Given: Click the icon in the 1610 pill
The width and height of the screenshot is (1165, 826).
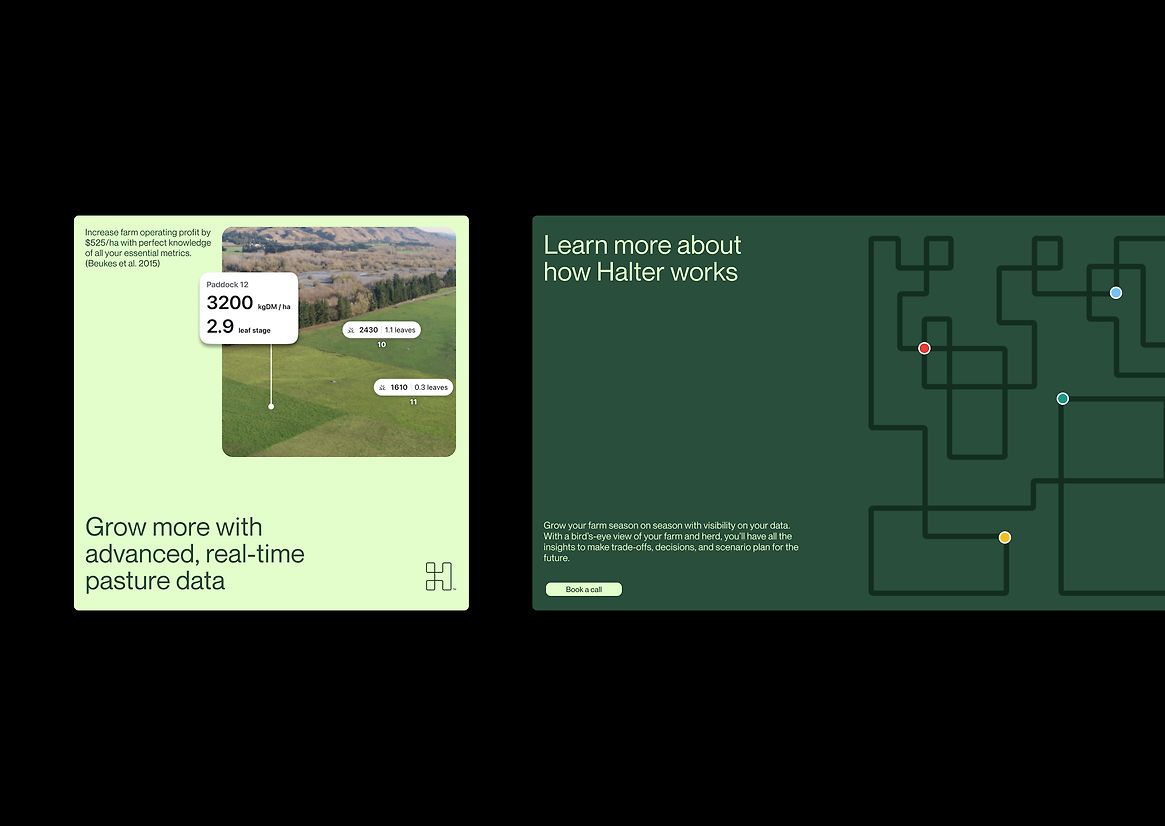Looking at the screenshot, I should tap(382, 387).
